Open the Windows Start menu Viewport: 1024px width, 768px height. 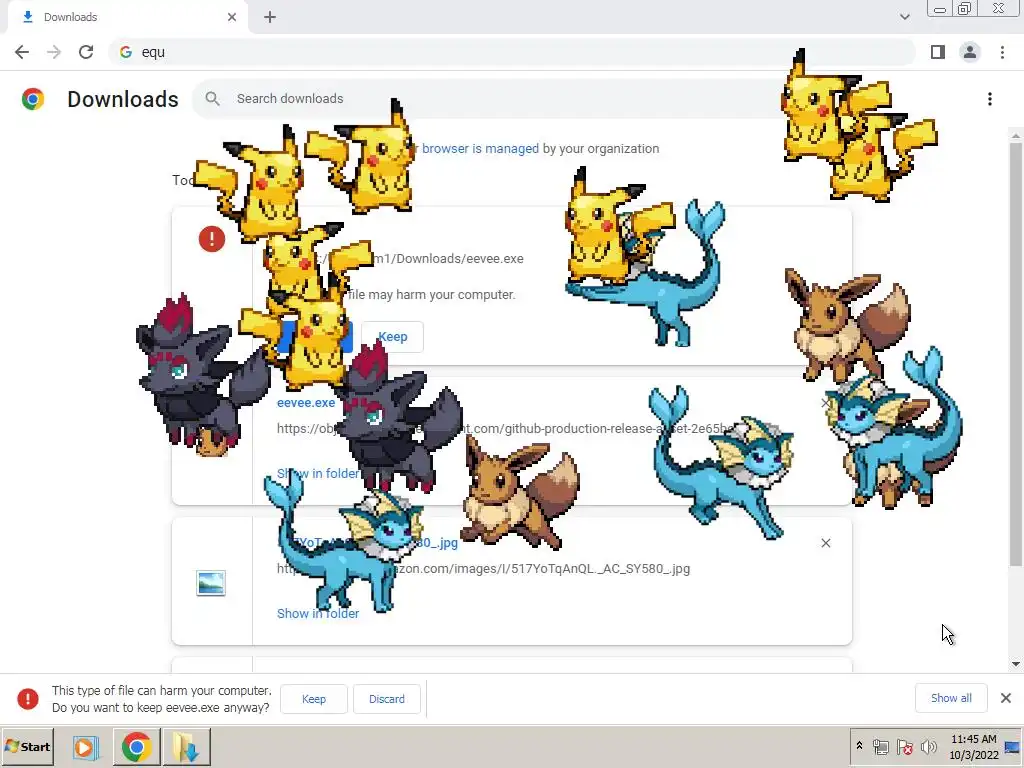pos(27,747)
